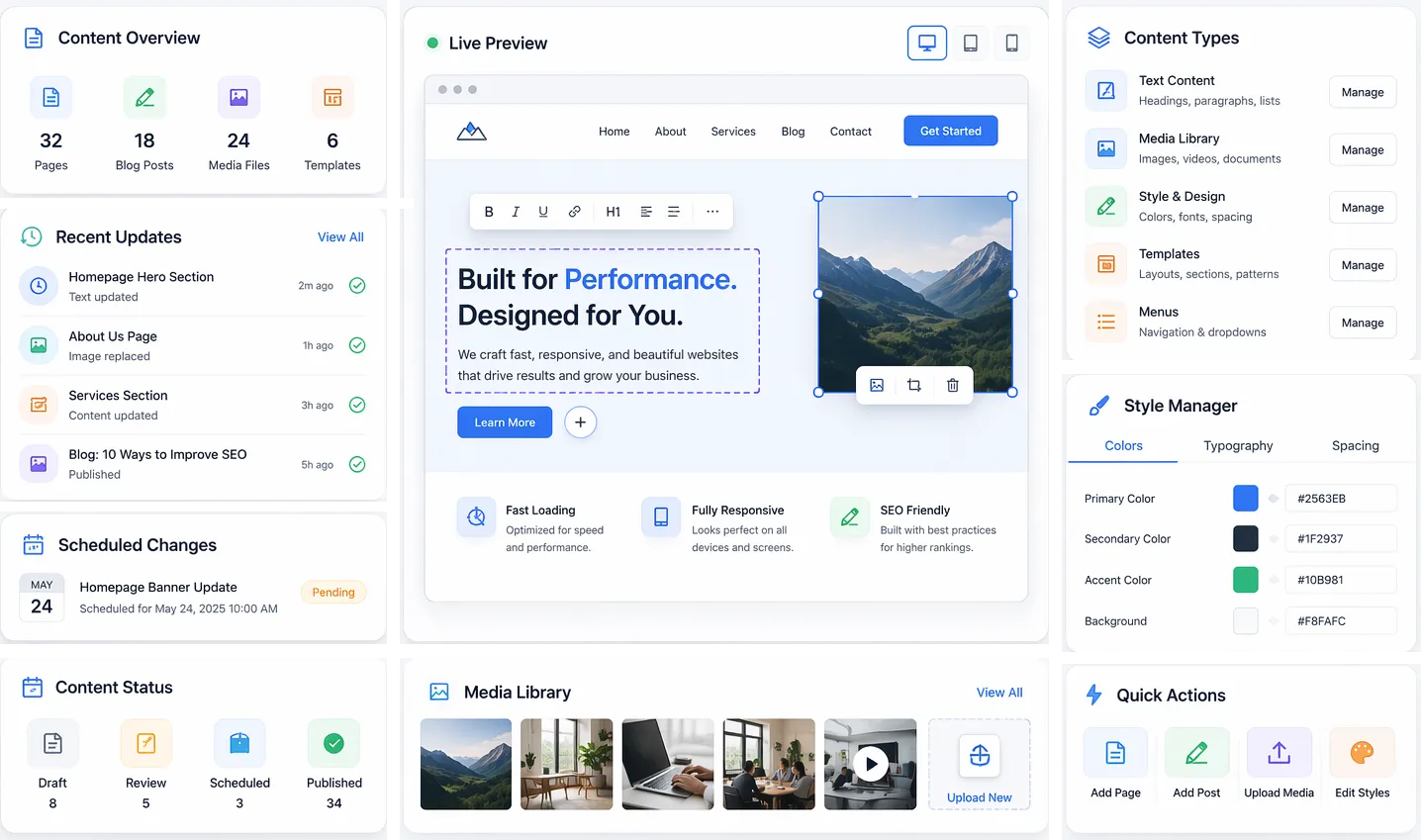Upload New media file

tap(980, 765)
